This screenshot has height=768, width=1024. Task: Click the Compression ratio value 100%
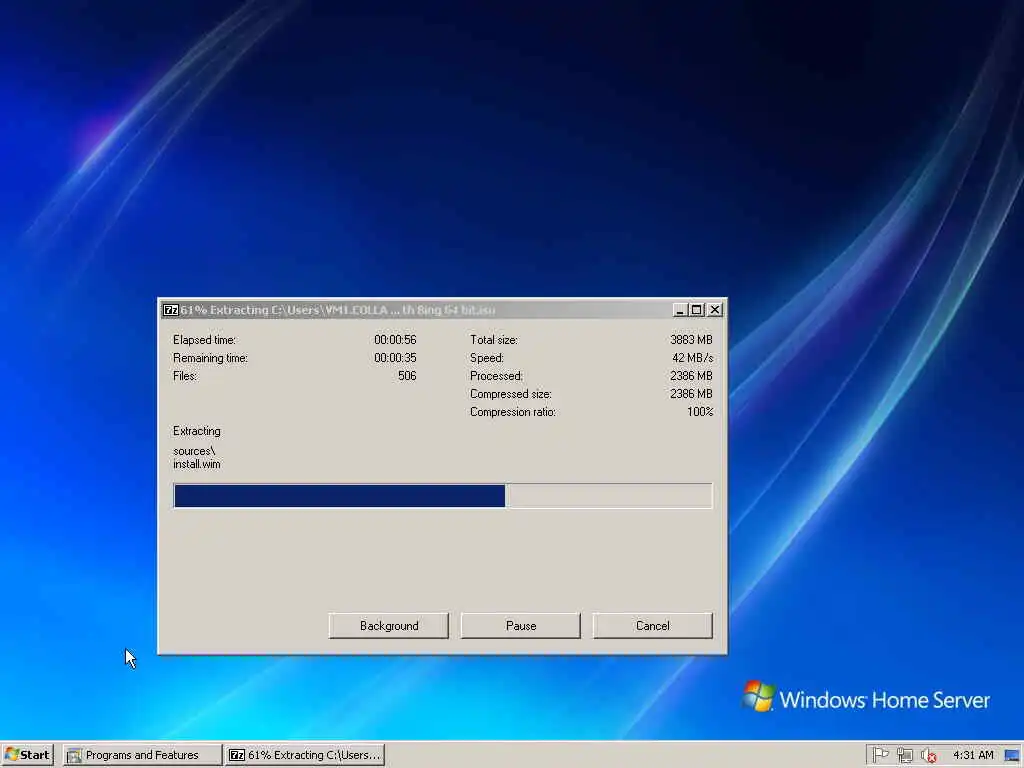pyautogui.click(x=700, y=411)
